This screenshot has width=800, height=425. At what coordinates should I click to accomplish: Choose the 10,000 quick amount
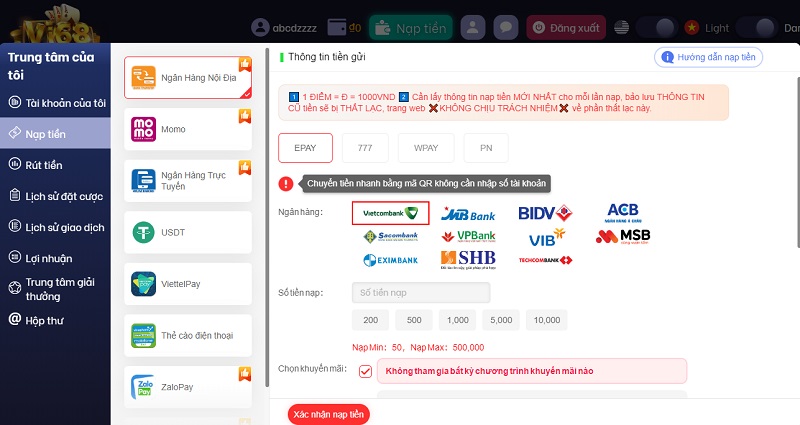(547, 320)
